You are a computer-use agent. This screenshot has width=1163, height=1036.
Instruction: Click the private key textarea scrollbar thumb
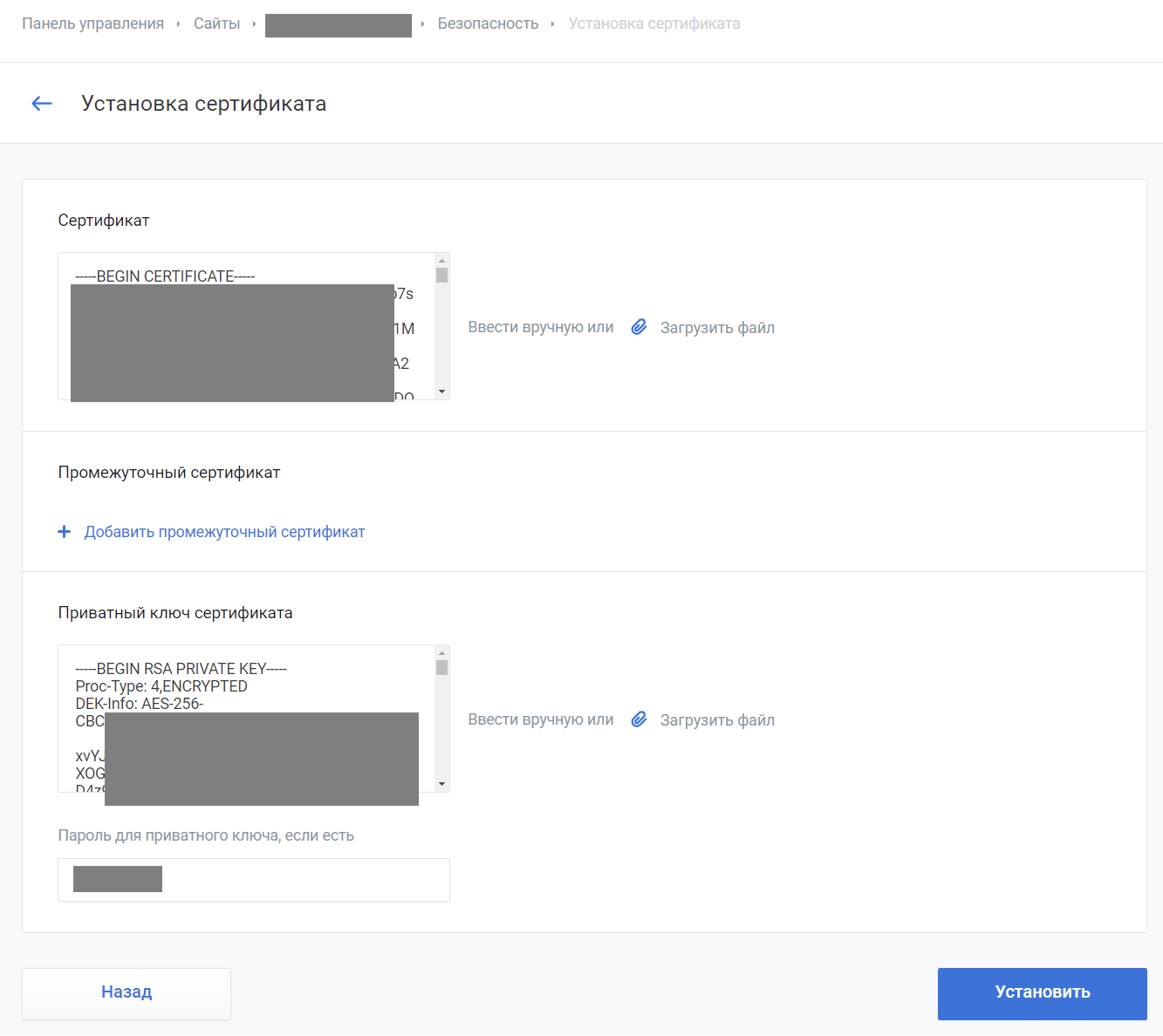[x=441, y=668]
